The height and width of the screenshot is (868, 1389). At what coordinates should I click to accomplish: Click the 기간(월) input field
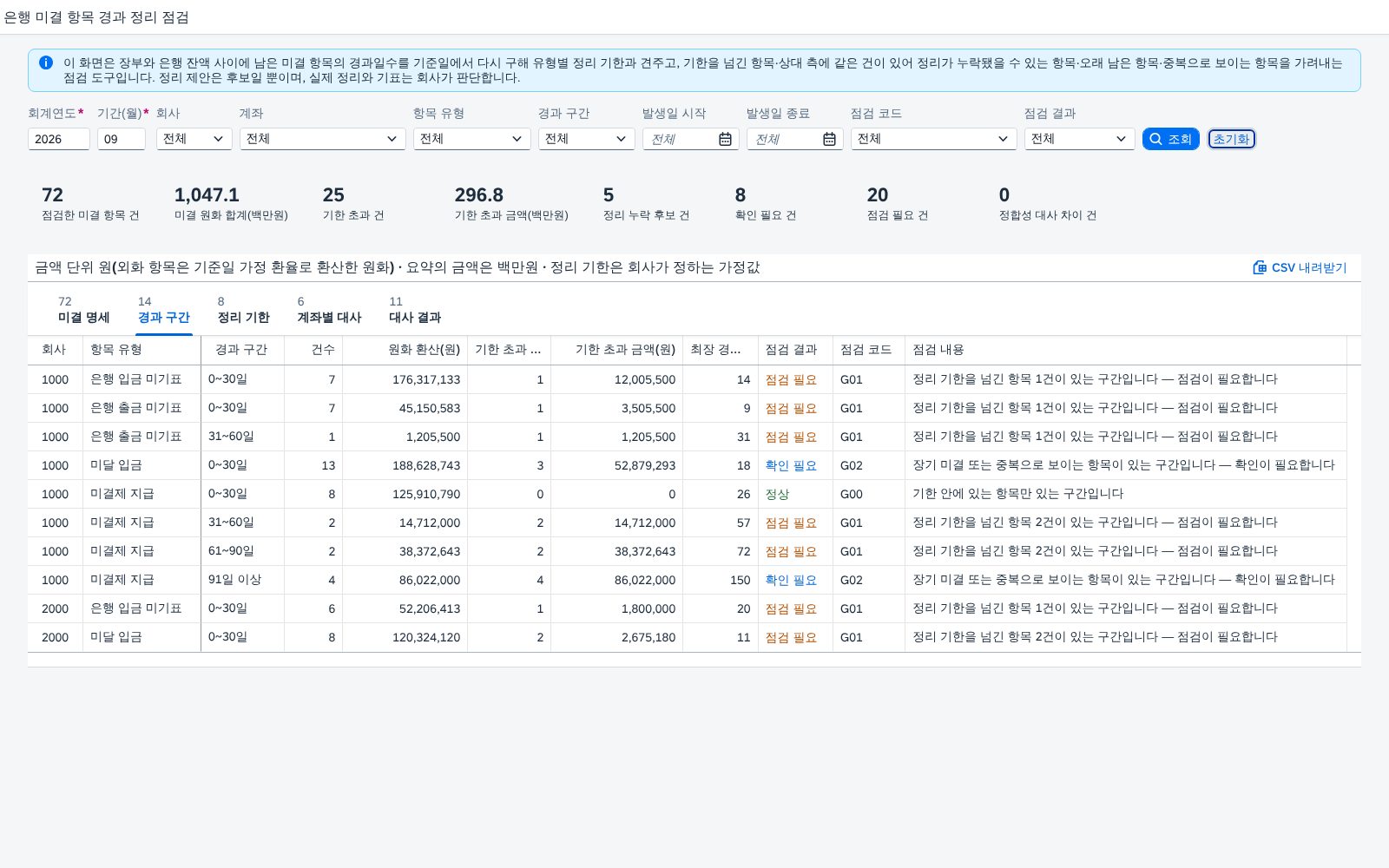pos(122,139)
